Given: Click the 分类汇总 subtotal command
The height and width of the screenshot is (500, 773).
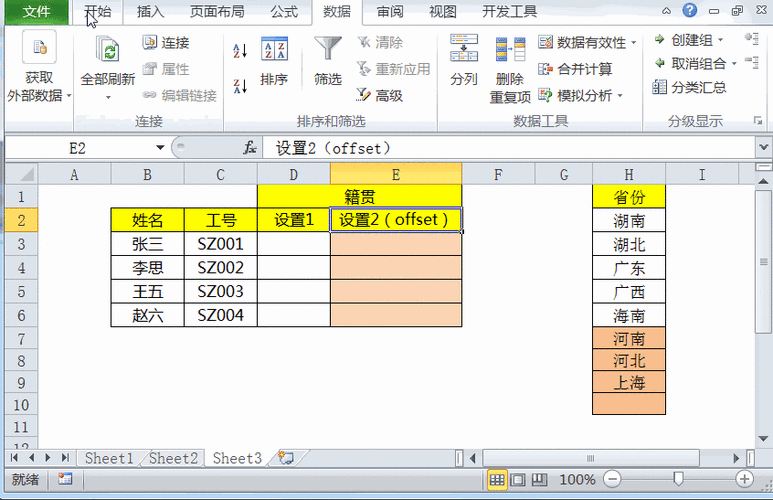Looking at the screenshot, I should [689, 87].
